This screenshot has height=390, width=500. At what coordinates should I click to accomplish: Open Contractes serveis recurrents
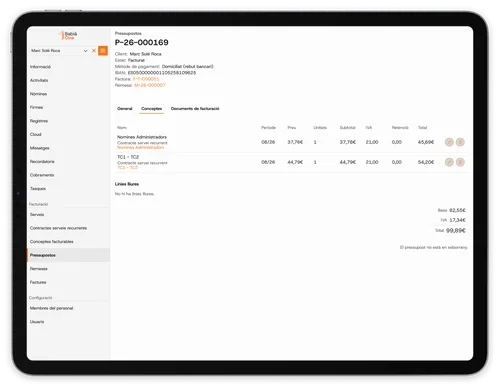pyautogui.click(x=58, y=228)
